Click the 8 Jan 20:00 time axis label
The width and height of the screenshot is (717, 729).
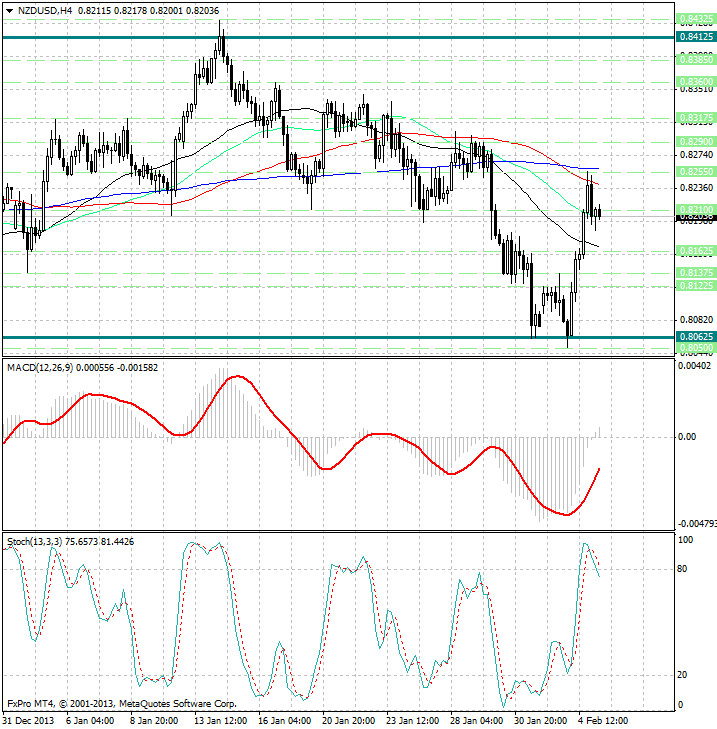point(154,721)
